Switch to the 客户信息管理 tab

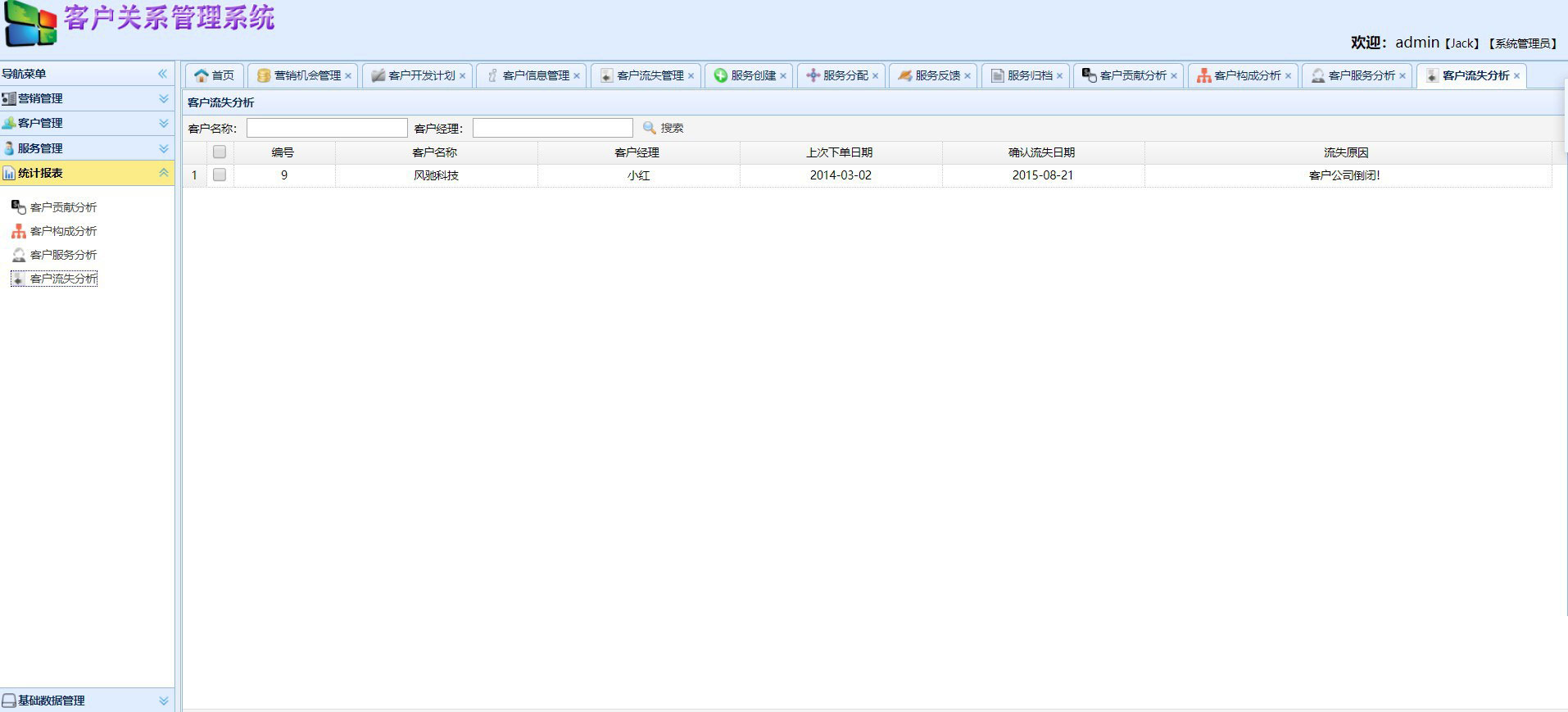[x=535, y=75]
